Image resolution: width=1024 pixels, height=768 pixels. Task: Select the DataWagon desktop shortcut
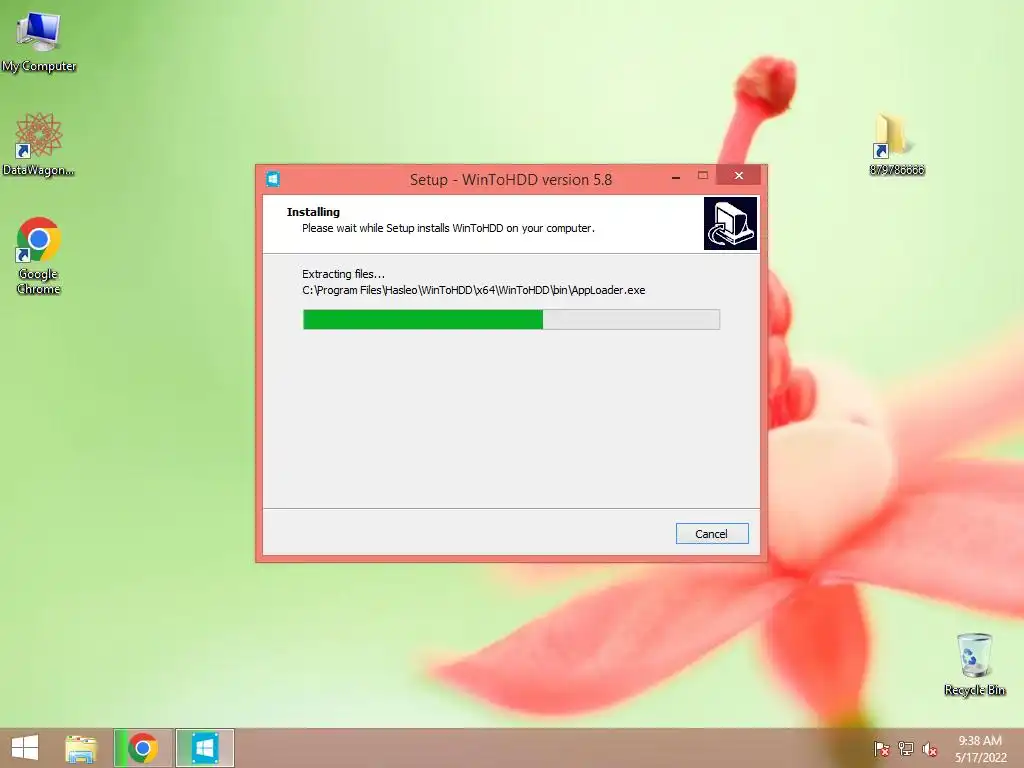tap(39, 144)
